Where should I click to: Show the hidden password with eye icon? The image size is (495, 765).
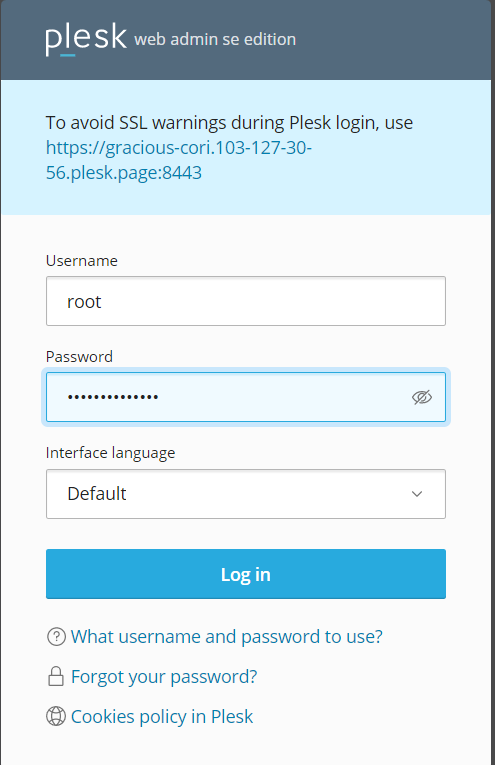tap(422, 397)
